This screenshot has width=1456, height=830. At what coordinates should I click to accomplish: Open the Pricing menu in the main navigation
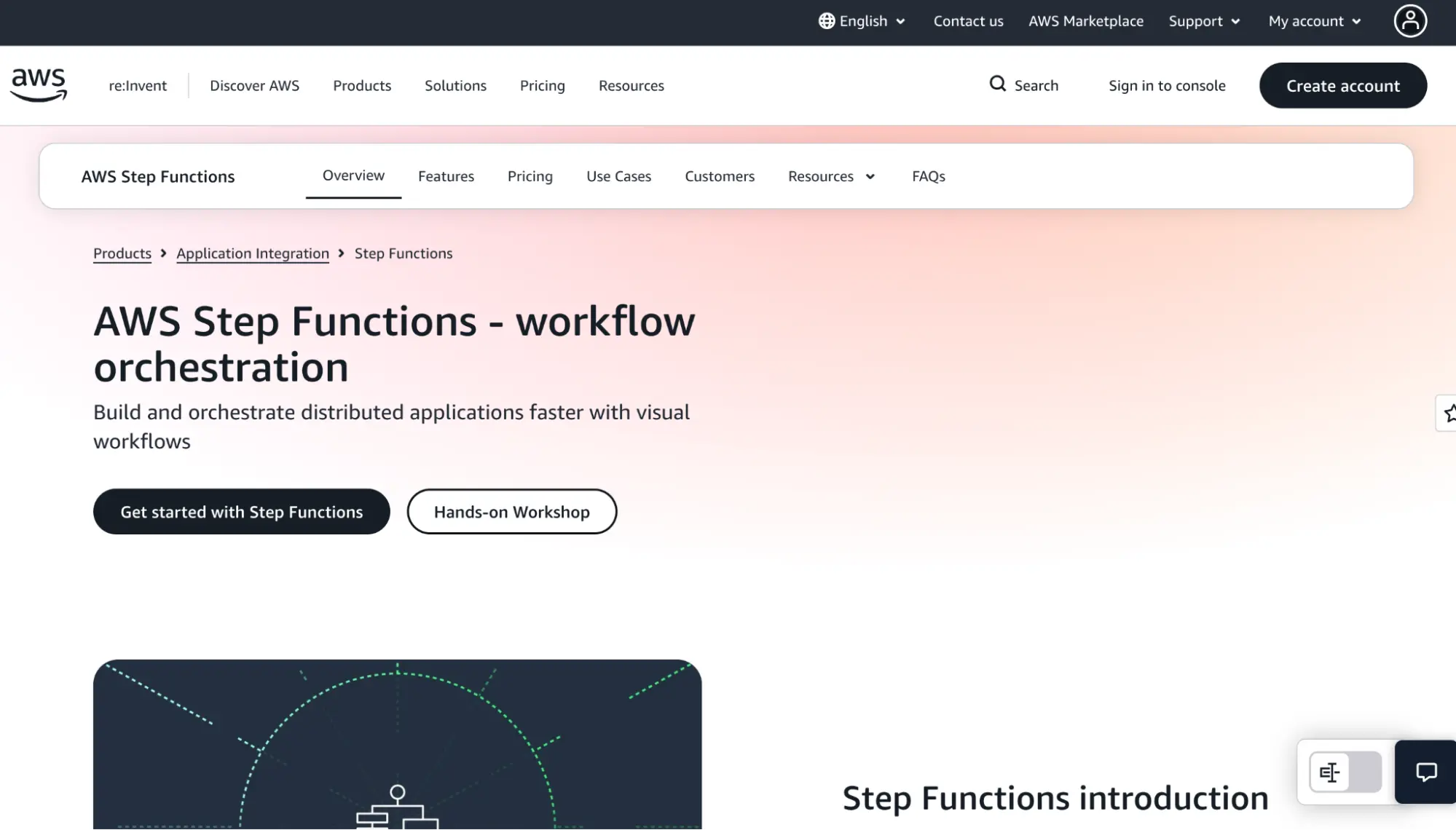542,85
